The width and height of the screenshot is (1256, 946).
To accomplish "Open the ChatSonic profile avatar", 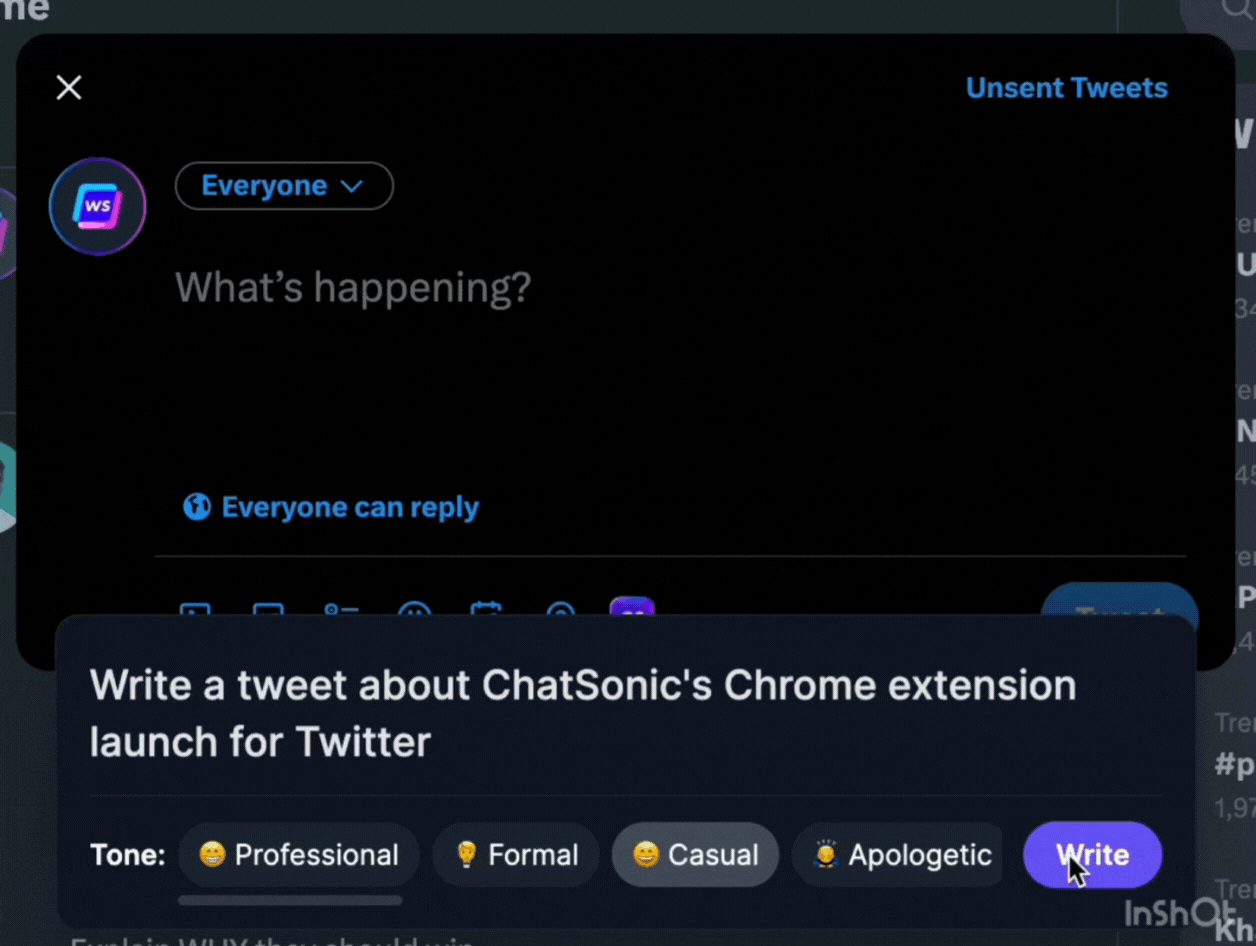I will coord(97,205).
